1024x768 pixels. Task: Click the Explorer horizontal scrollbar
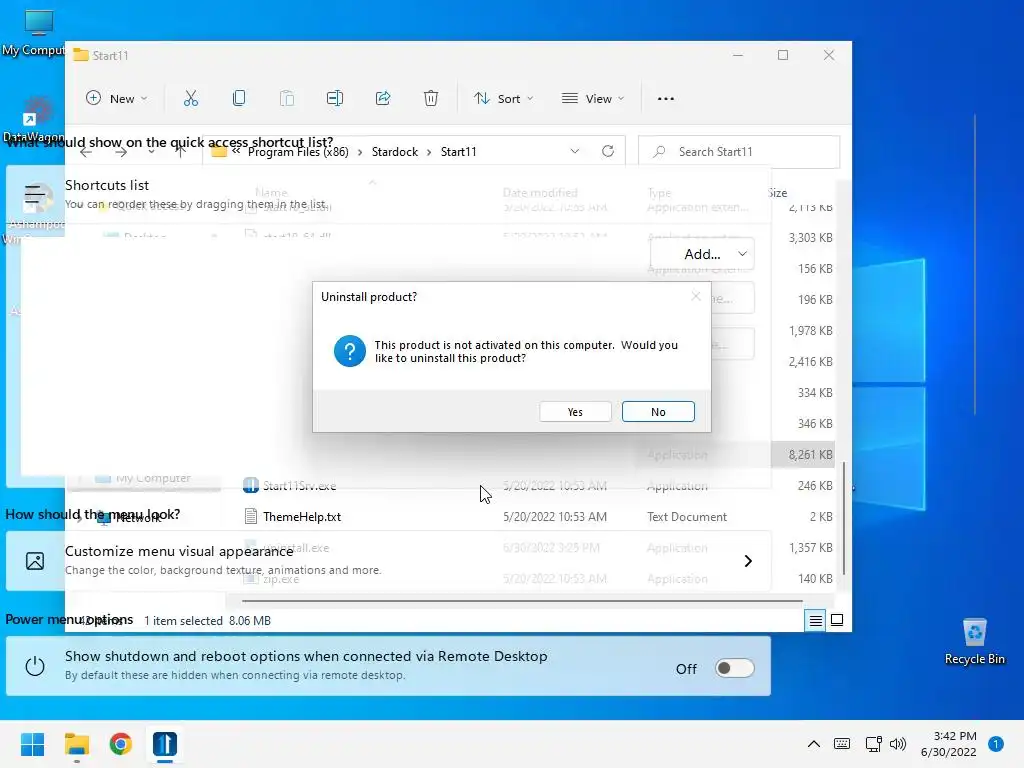[x=522, y=600]
